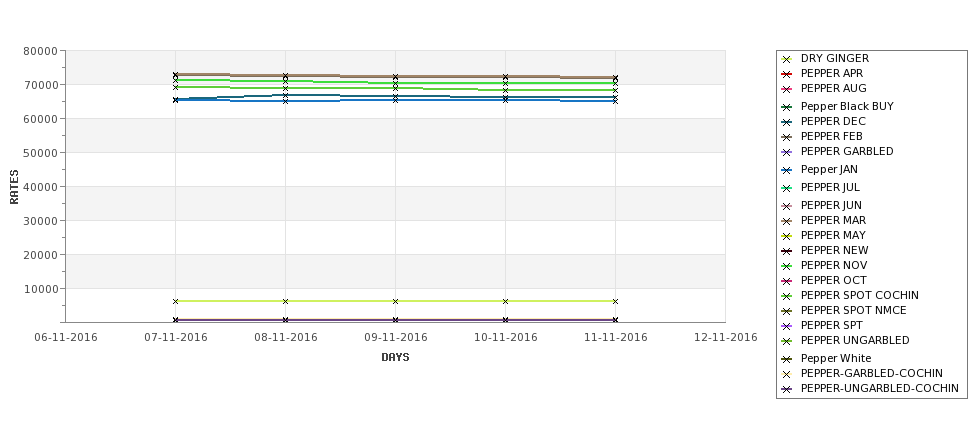Click dry ginger data point on 09-11-2016
This screenshot has height=429, width=975.
pos(395,302)
